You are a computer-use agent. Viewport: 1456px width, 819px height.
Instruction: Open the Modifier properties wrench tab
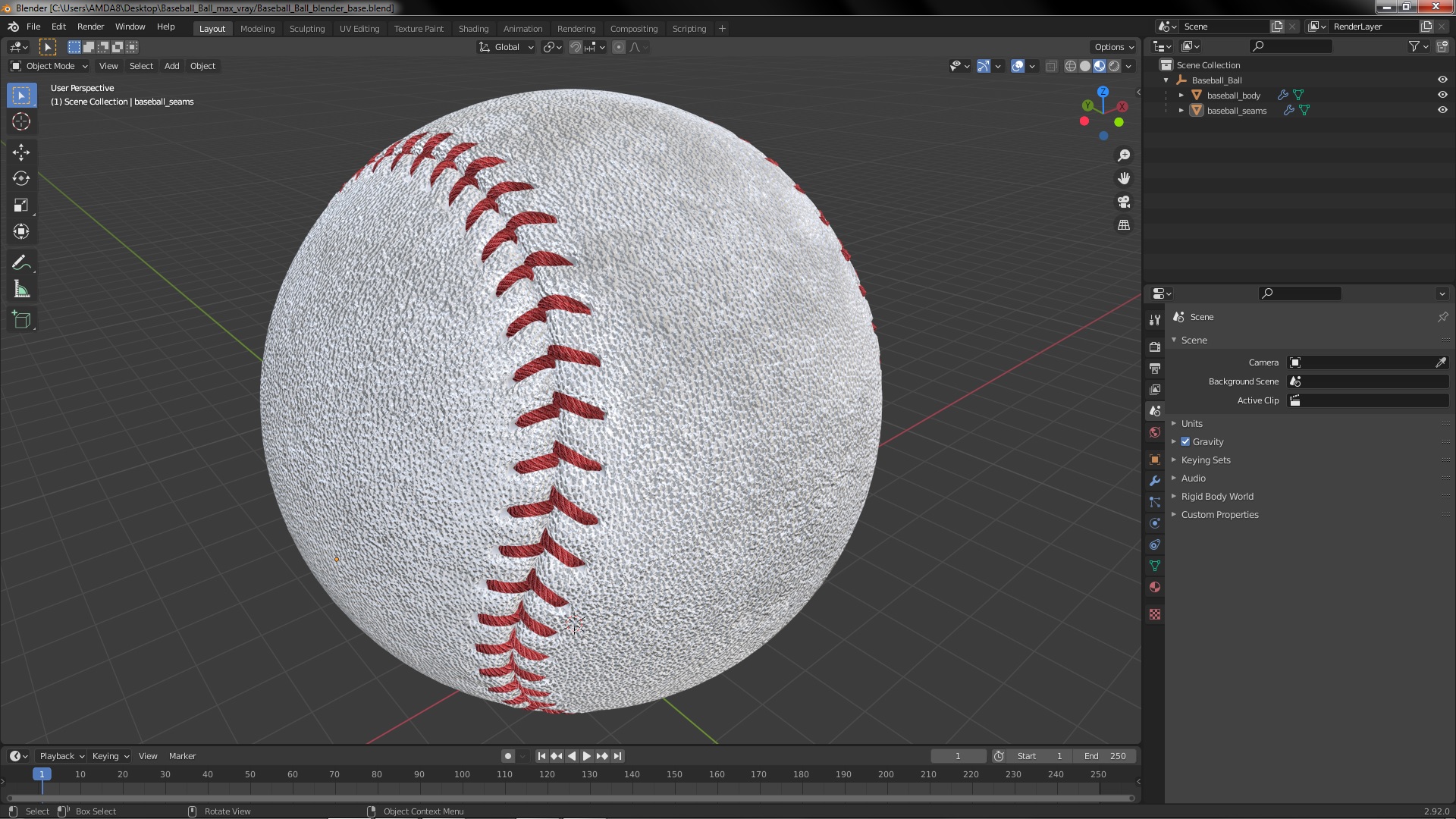click(1155, 481)
